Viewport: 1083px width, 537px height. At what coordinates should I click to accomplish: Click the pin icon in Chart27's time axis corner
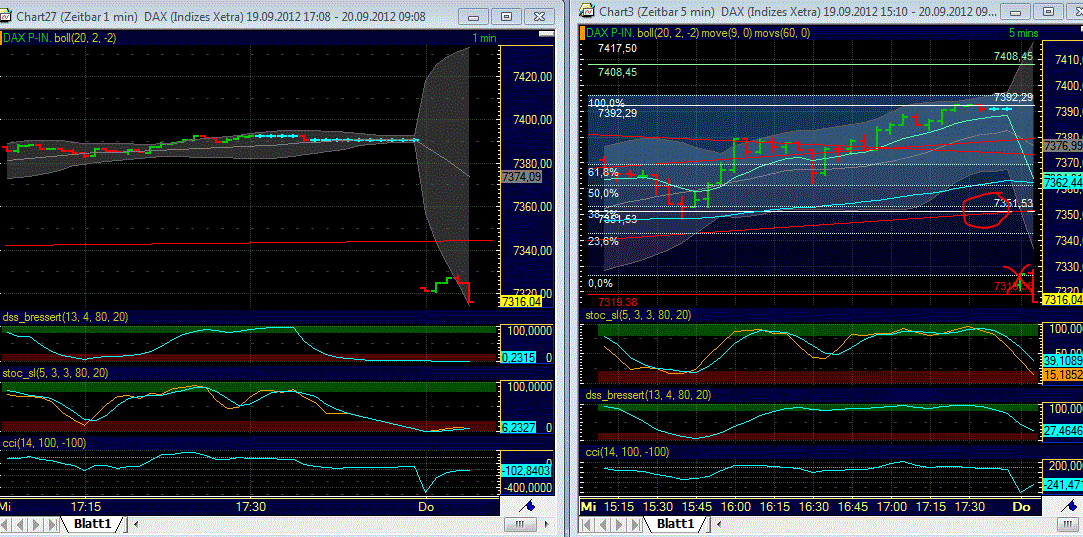[x=527, y=506]
